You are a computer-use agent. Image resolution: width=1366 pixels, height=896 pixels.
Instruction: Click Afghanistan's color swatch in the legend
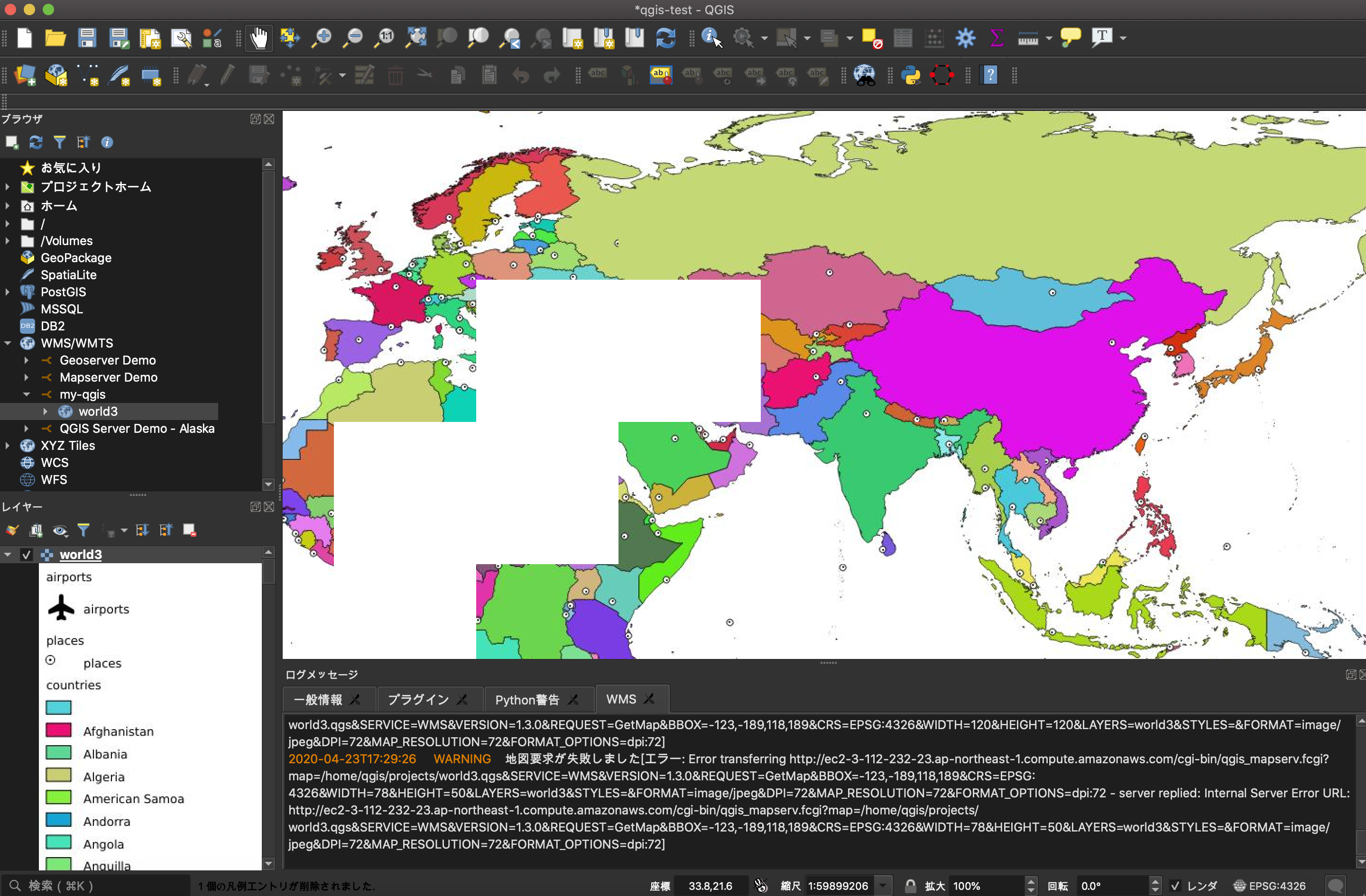(58, 730)
